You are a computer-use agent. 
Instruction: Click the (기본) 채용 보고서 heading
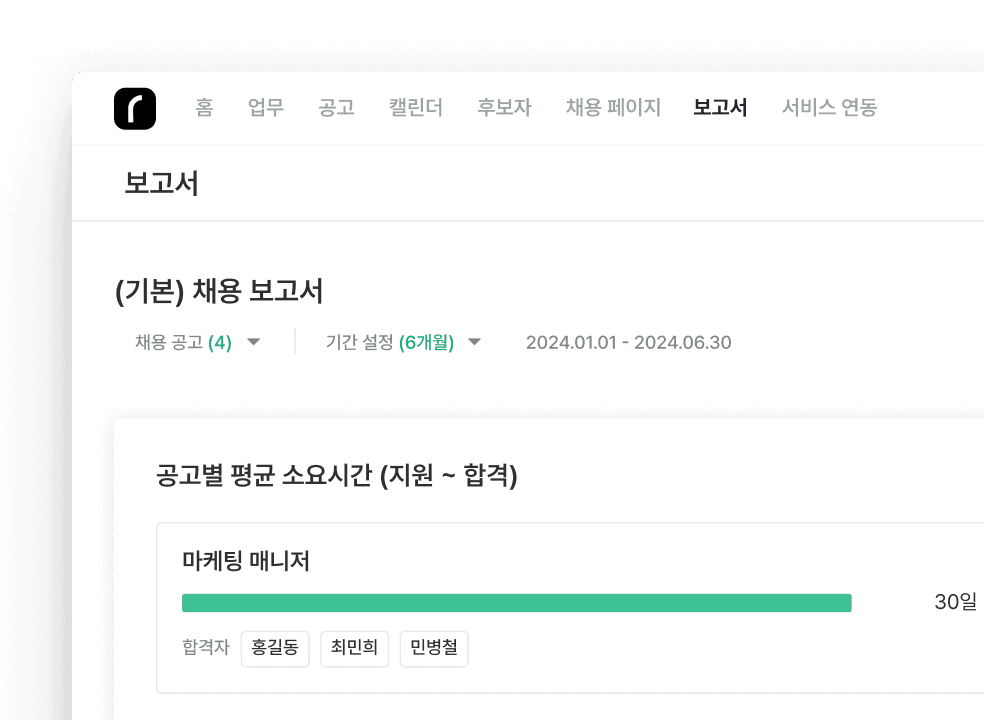coord(219,291)
